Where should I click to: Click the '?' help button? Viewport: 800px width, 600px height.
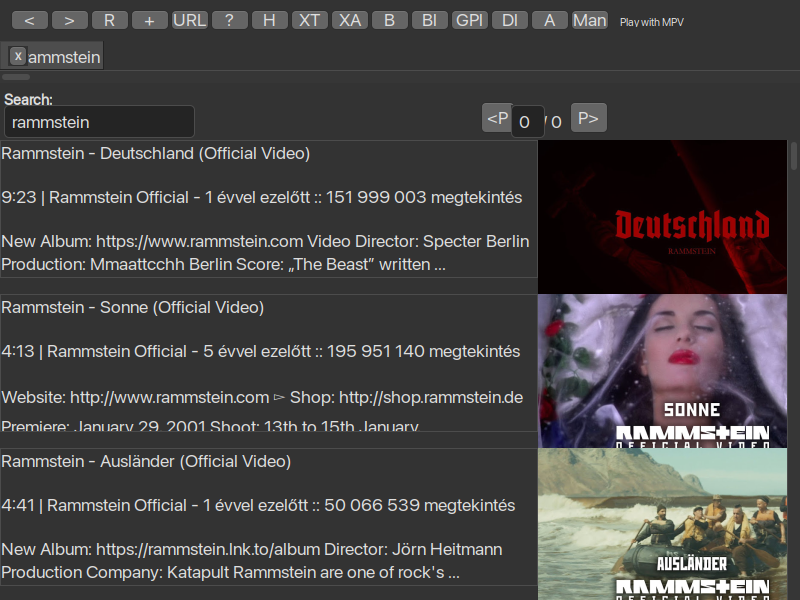(x=229, y=20)
